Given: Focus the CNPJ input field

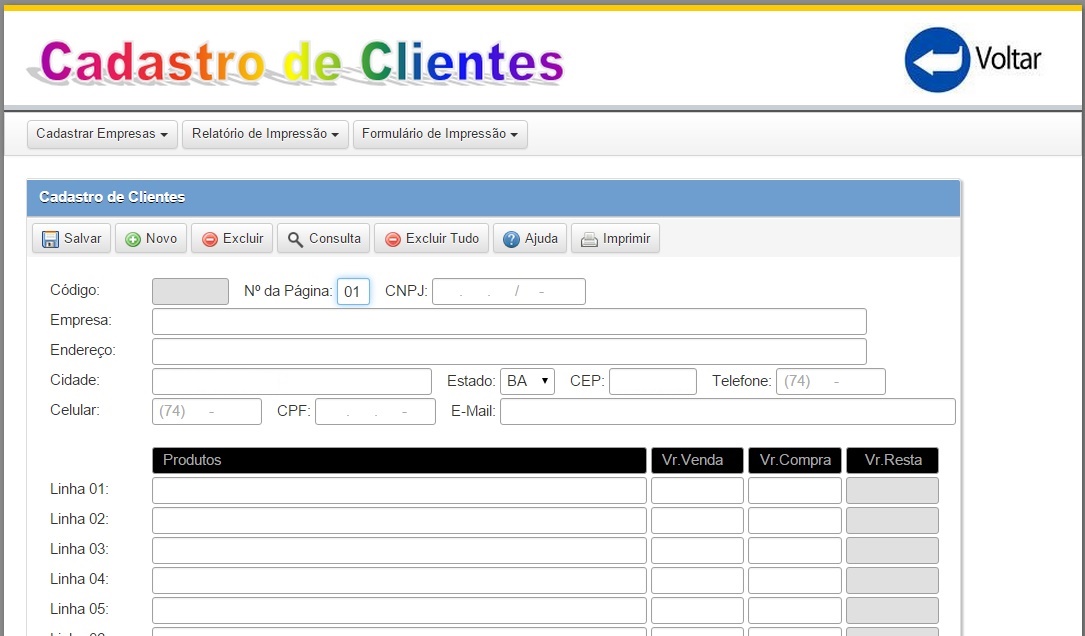Looking at the screenshot, I should tap(508, 291).
